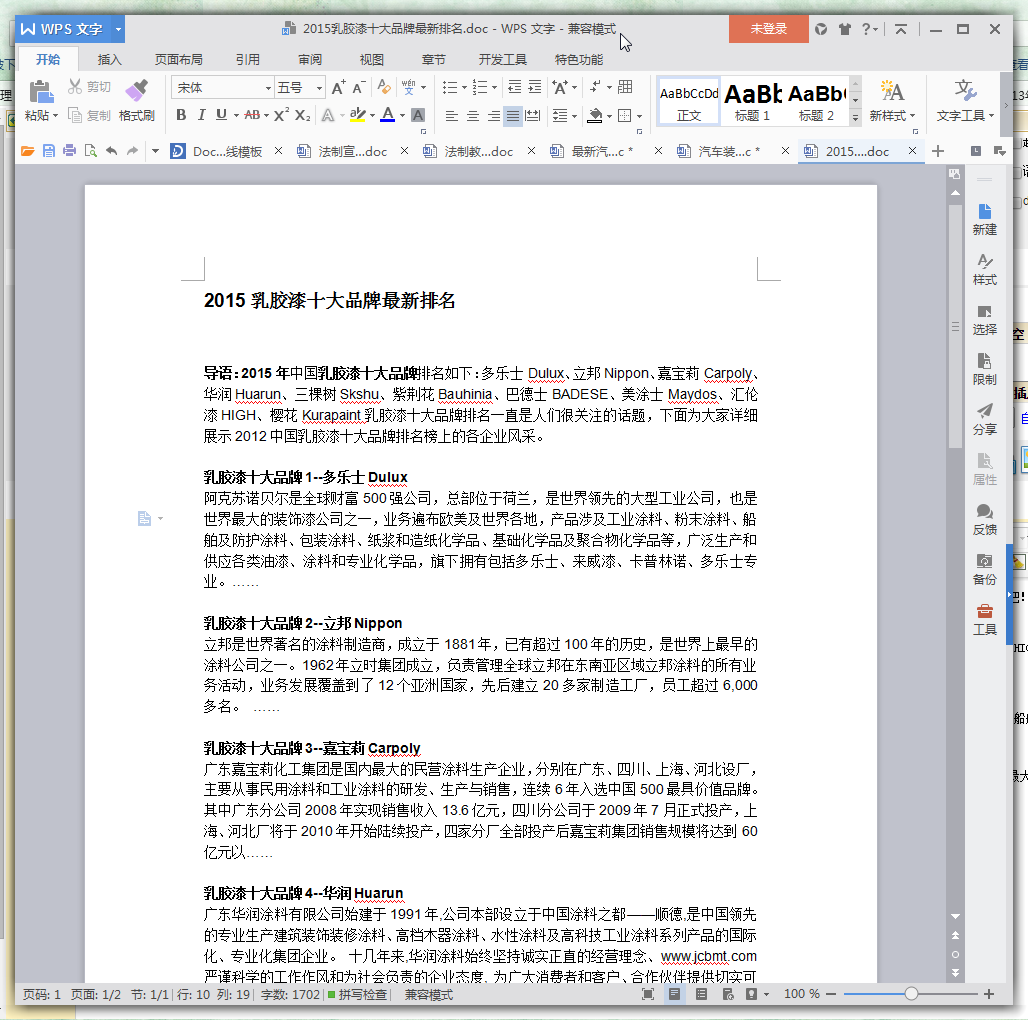Expand the bullet list style dropdown
This screenshot has width=1028, height=1020.
(x=464, y=88)
